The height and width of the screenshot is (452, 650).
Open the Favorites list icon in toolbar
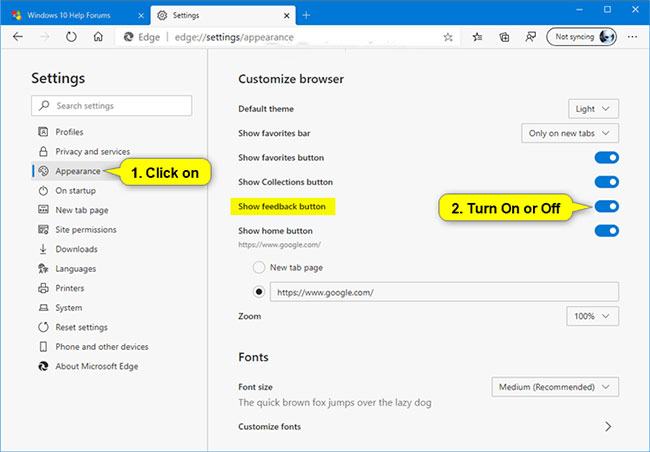pos(477,37)
